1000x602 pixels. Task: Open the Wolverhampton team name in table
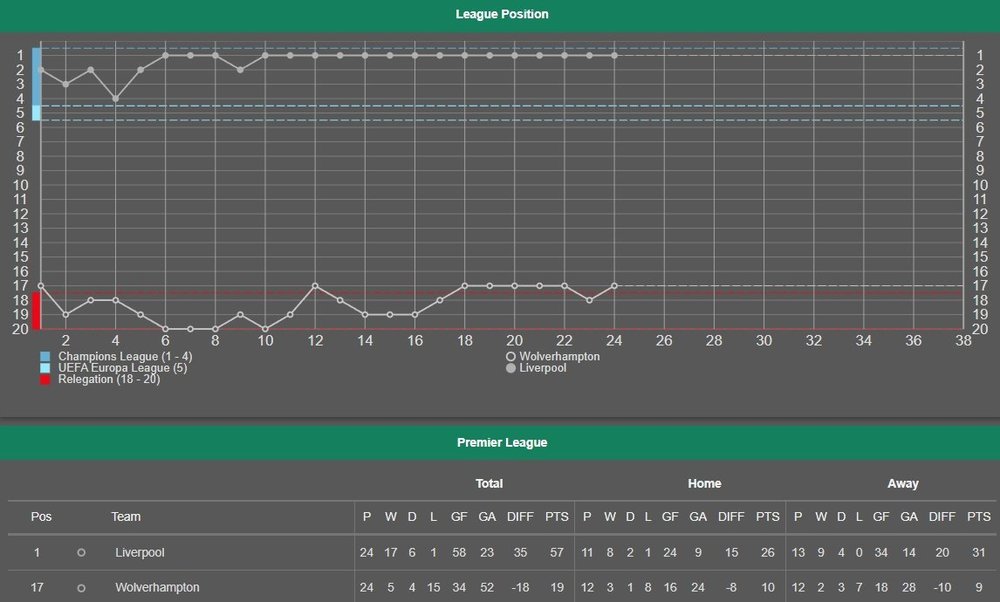click(157, 587)
